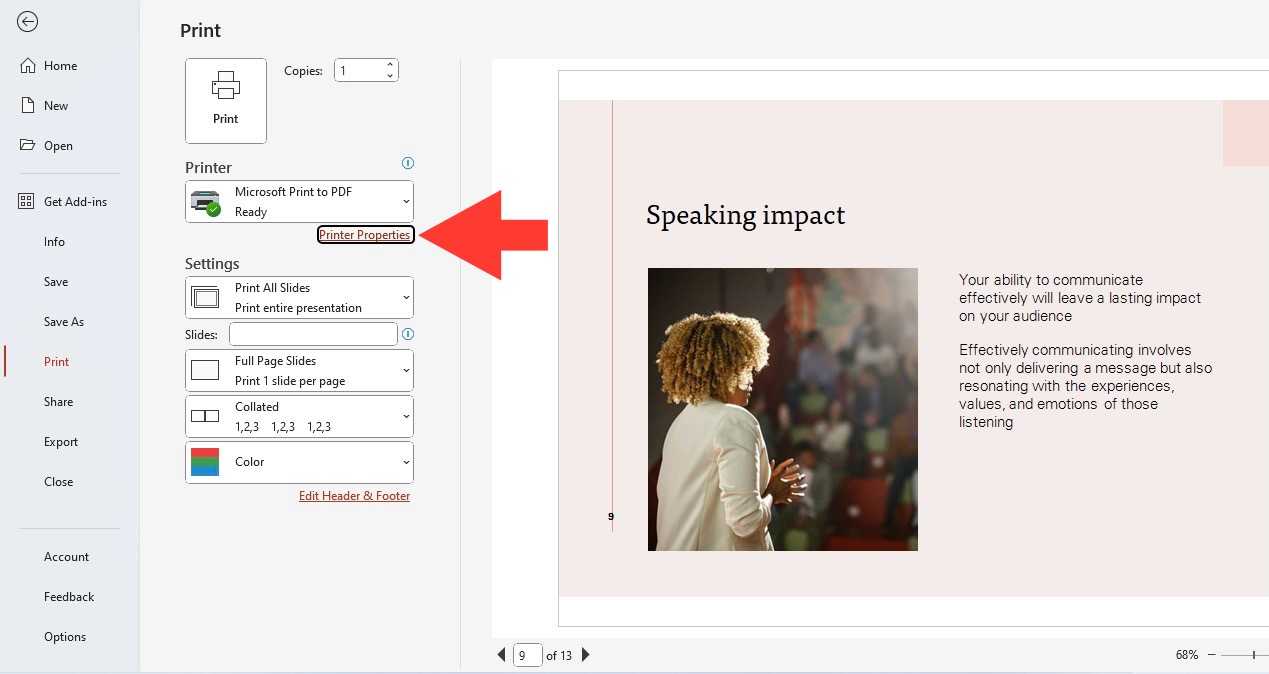Click the Collated pages icon
The width and height of the screenshot is (1269, 674).
tap(205, 416)
